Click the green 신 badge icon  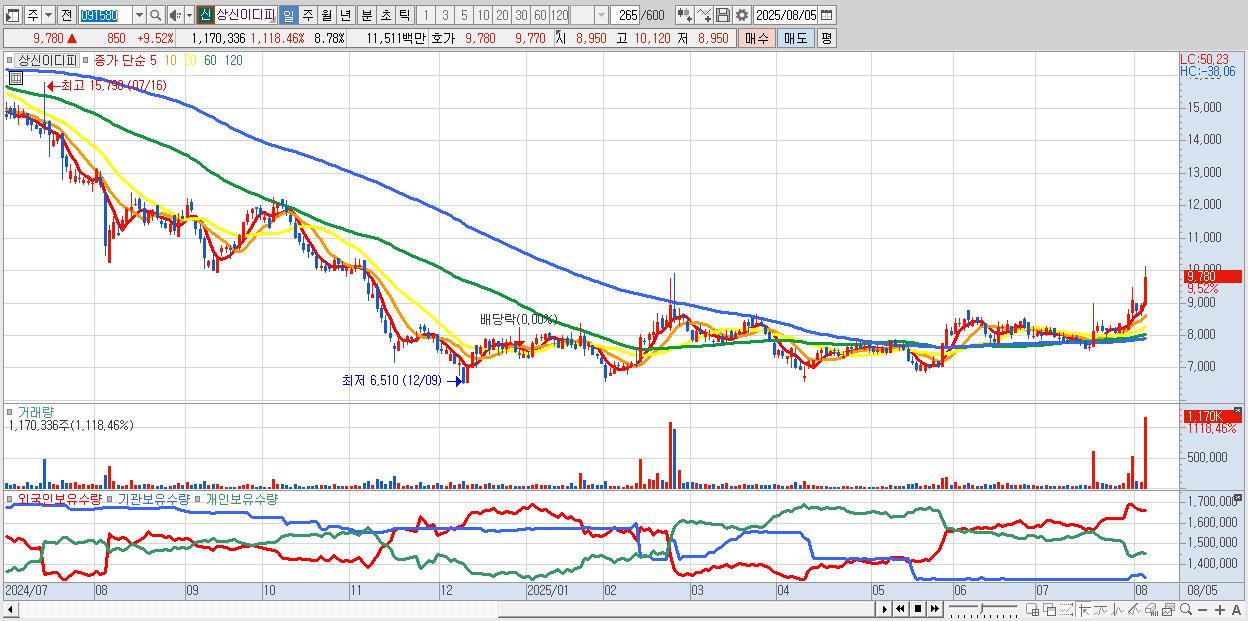[x=204, y=15]
